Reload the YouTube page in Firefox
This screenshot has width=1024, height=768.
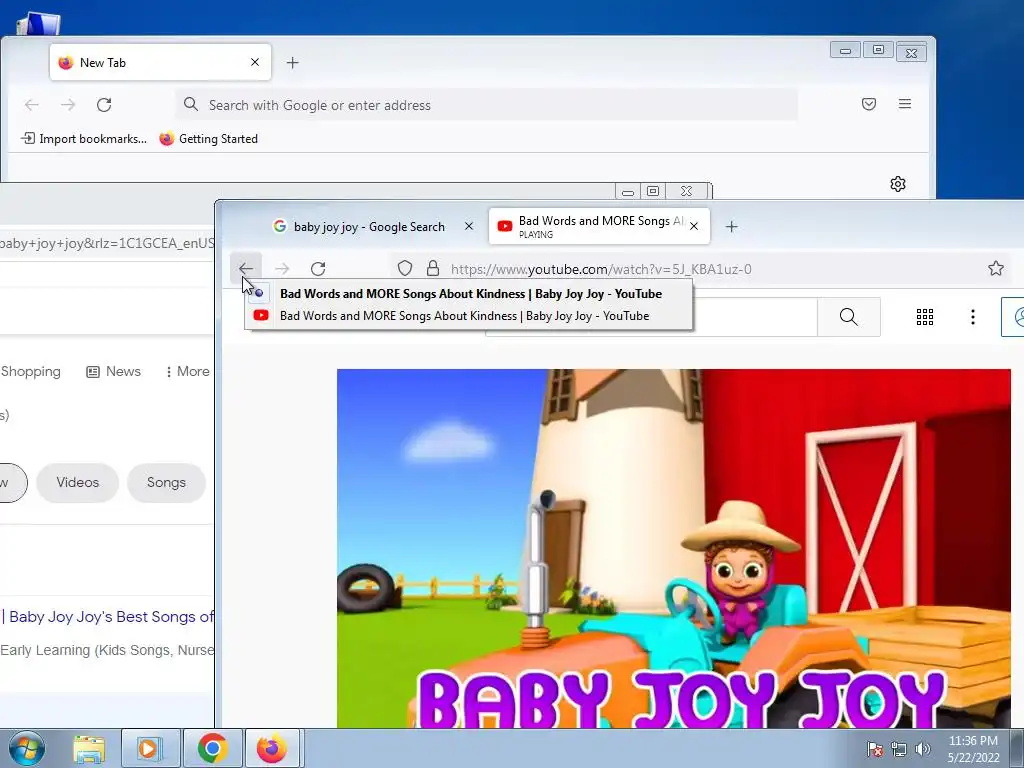point(318,268)
